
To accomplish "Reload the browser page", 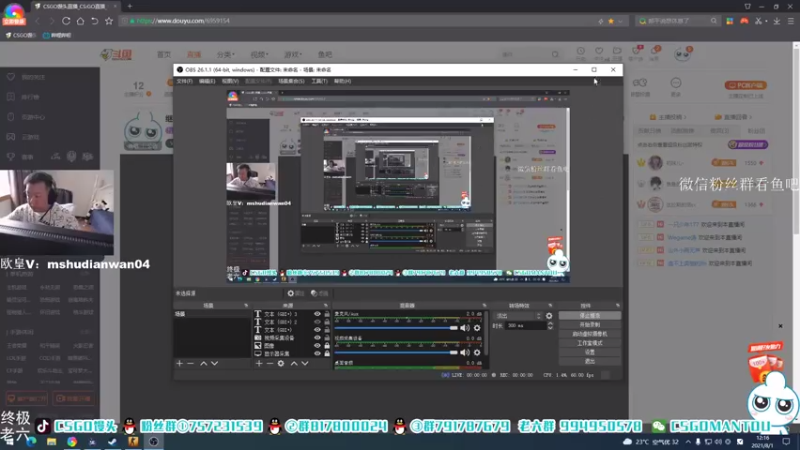I will (x=66, y=21).
